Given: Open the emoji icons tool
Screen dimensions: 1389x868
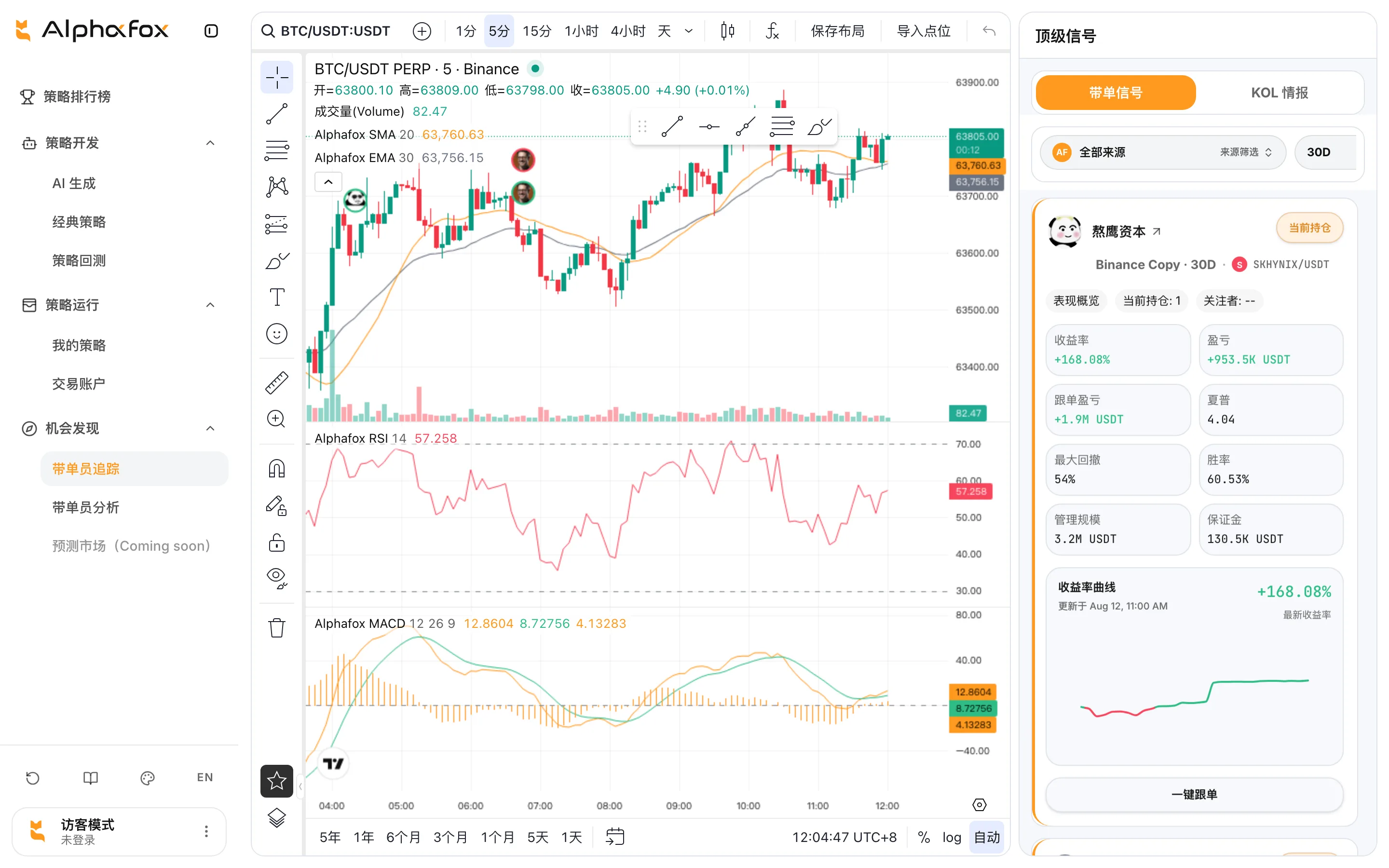Looking at the screenshot, I should pyautogui.click(x=277, y=334).
